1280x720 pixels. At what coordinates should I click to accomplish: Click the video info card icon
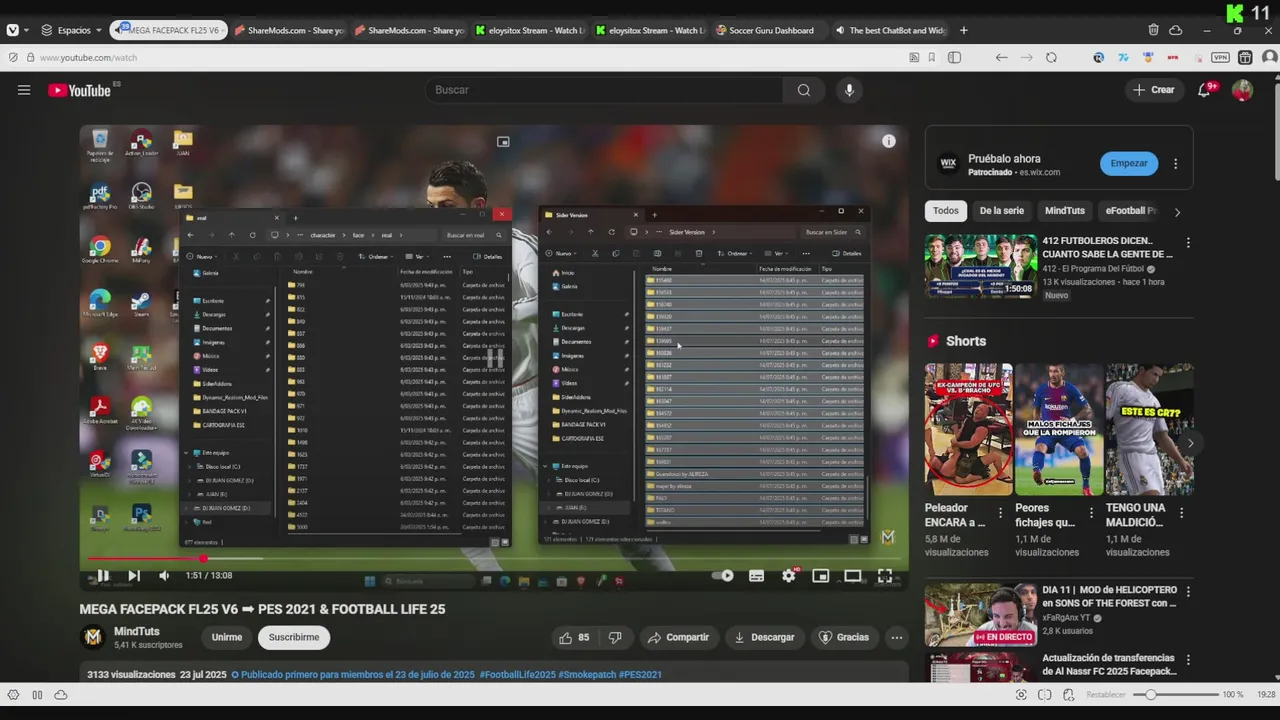pyautogui.click(x=889, y=141)
